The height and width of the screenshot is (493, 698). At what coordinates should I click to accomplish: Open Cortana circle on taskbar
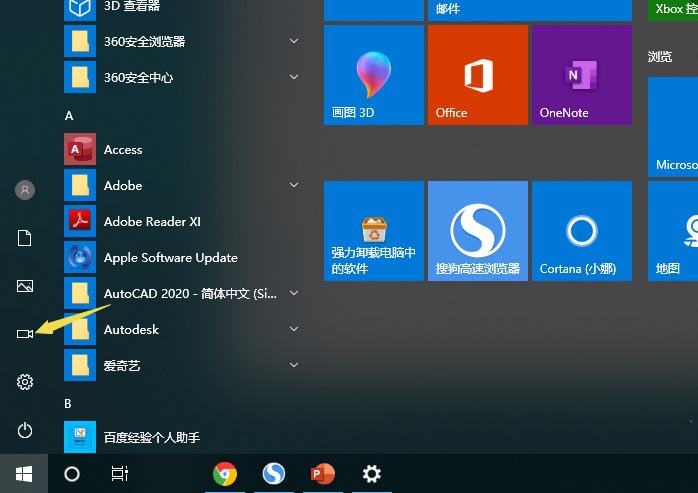pyautogui.click(x=72, y=474)
